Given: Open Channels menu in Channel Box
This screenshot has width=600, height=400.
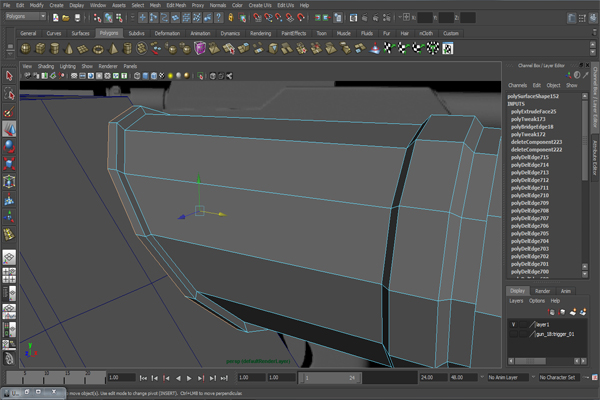Looking at the screenshot, I should point(517,85).
